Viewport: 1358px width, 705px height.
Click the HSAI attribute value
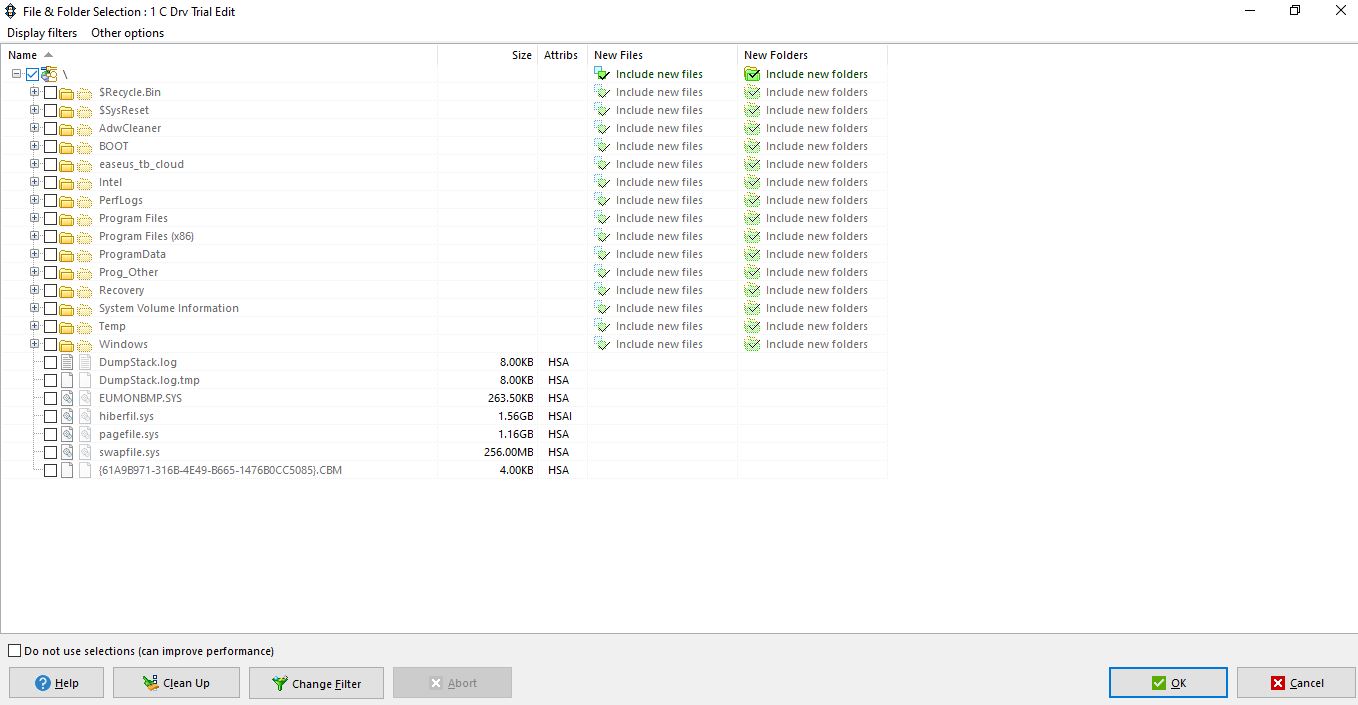coord(560,416)
